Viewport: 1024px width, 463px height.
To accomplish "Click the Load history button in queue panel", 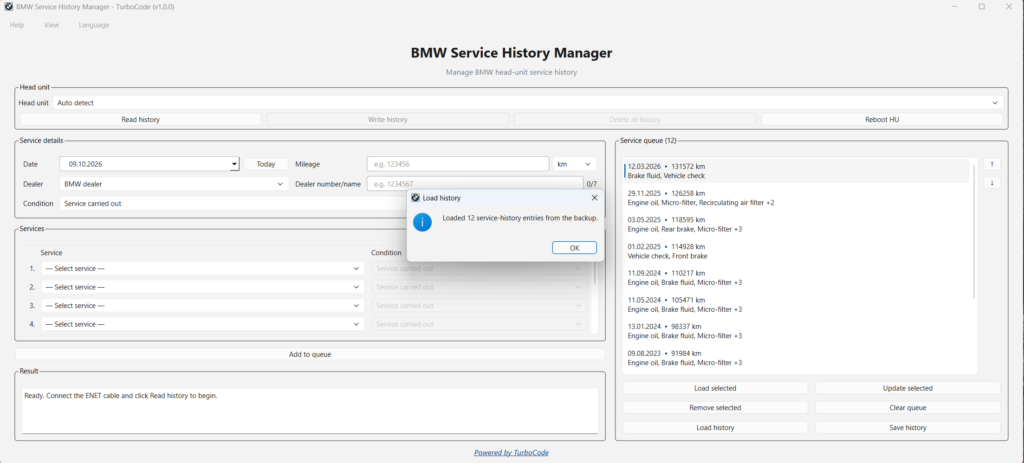I will point(715,428).
